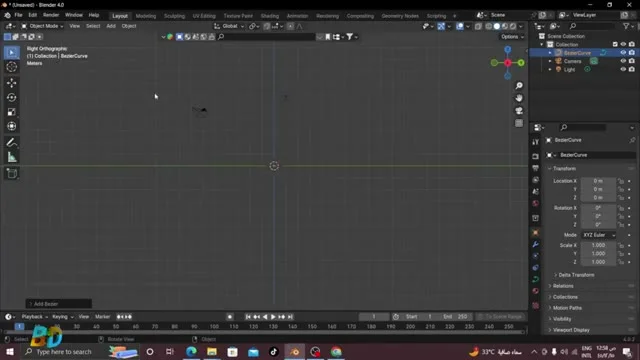Image resolution: width=640 pixels, height=360 pixels.
Task: Open the Add menu in viewport header
Action: (111, 26)
